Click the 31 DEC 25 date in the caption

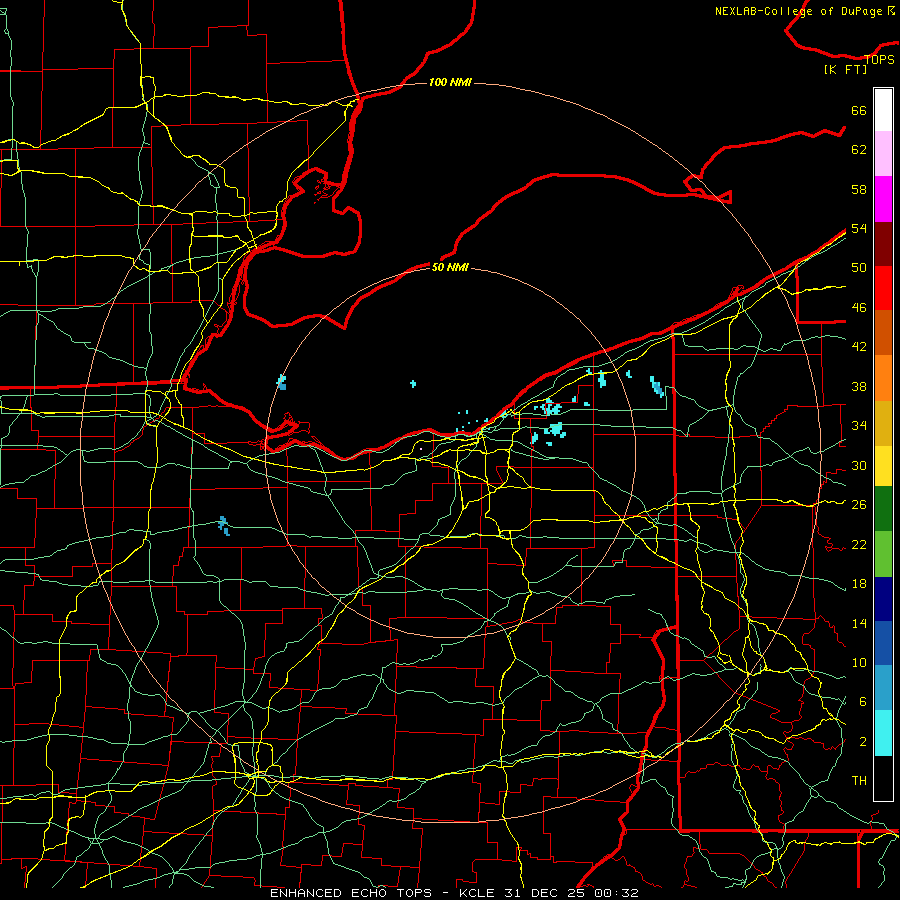tap(545, 893)
